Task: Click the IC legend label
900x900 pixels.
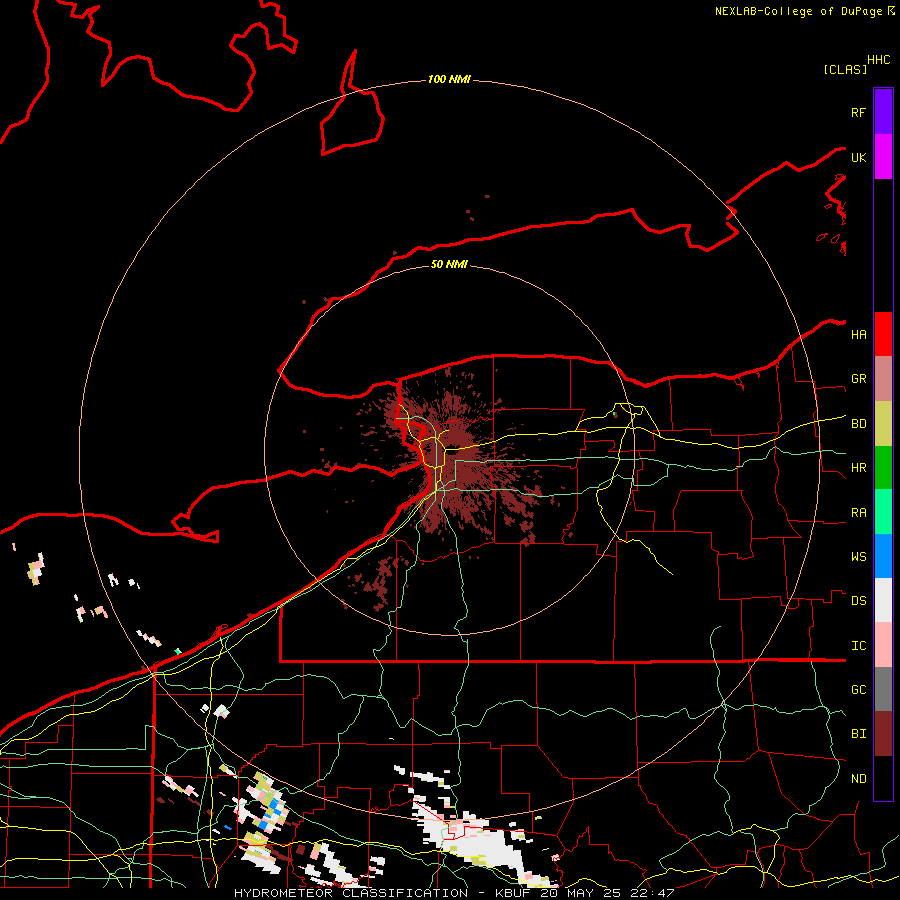Action: point(858,646)
